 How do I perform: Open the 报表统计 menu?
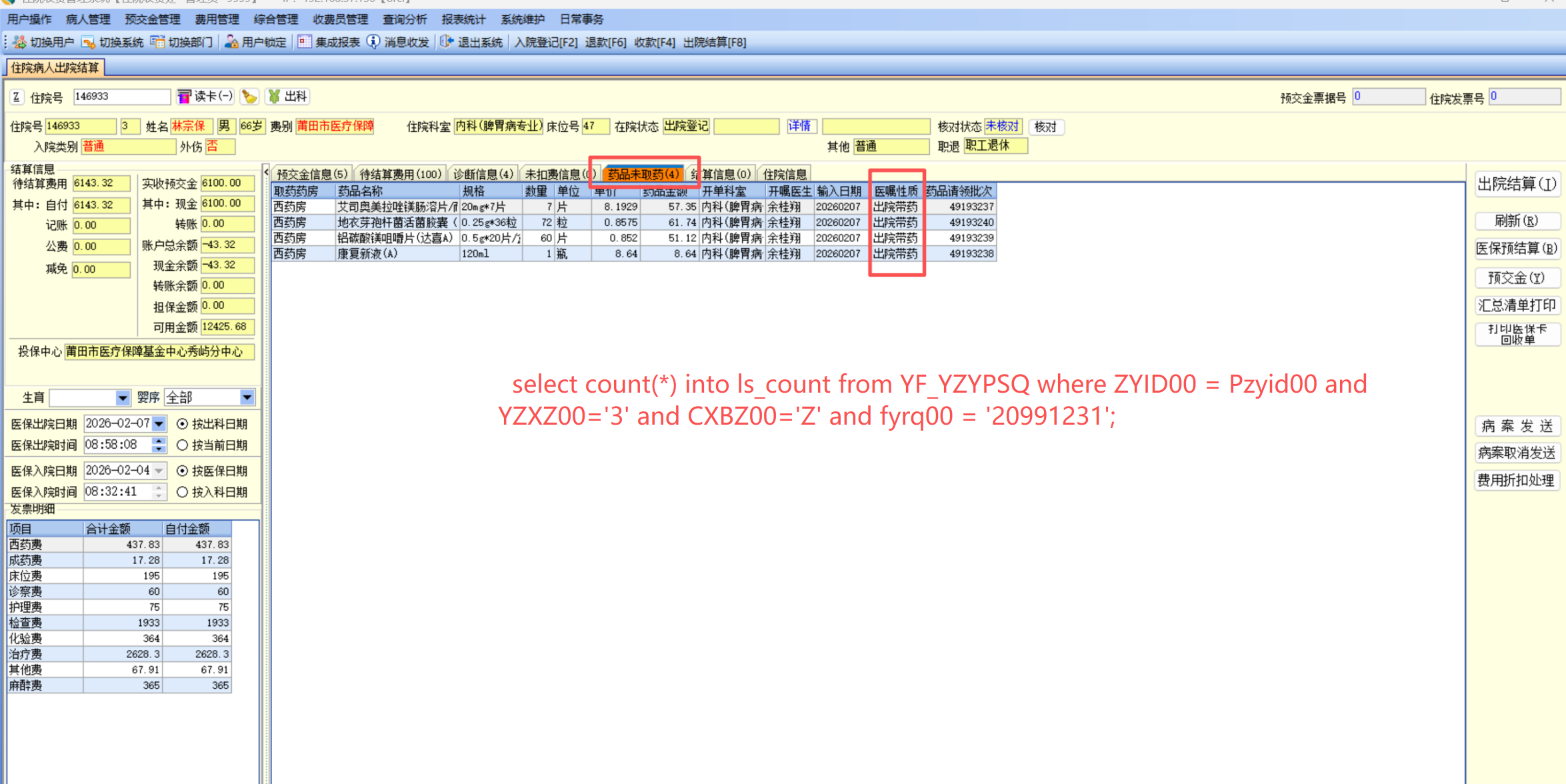[463, 19]
